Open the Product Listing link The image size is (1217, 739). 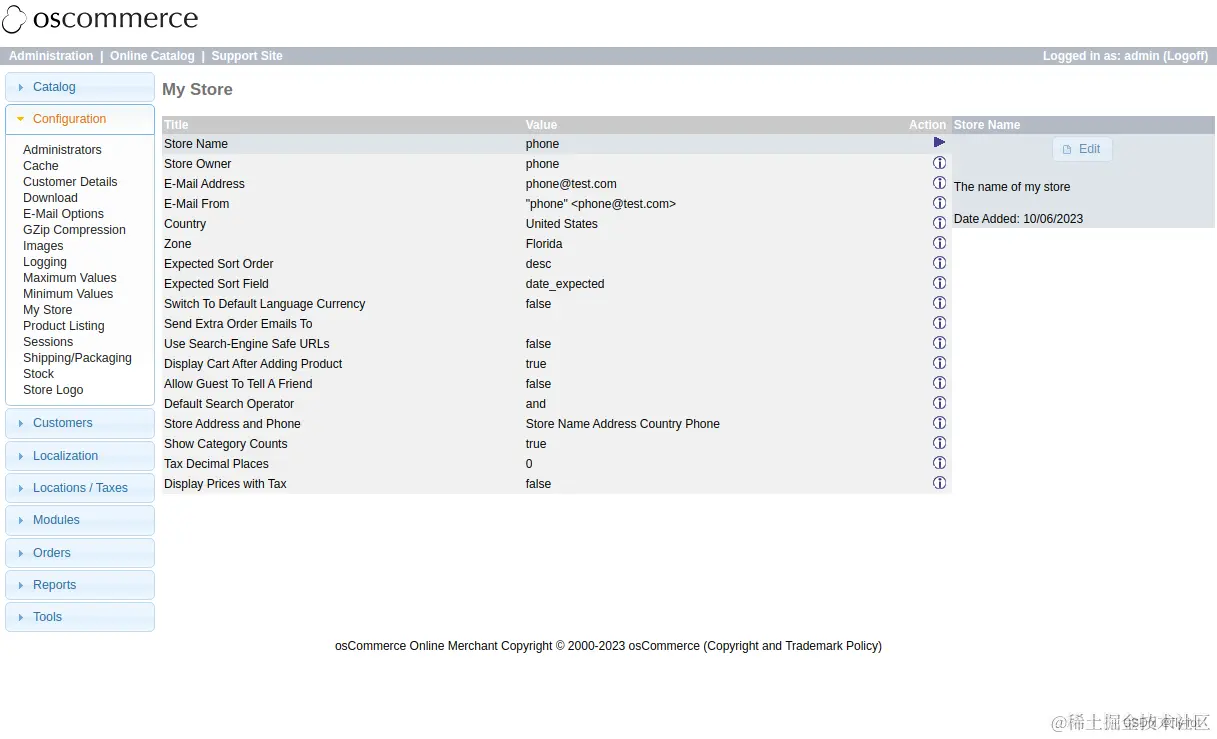(x=63, y=326)
